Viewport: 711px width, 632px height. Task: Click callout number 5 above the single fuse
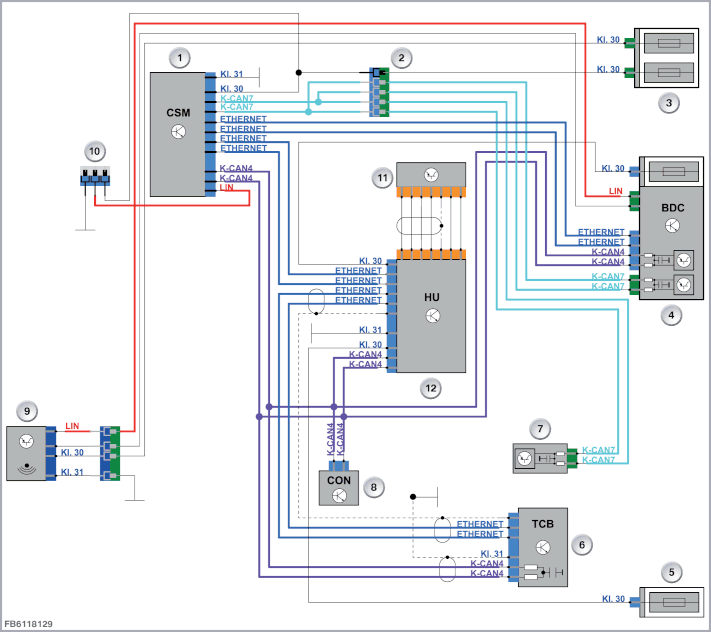click(672, 572)
